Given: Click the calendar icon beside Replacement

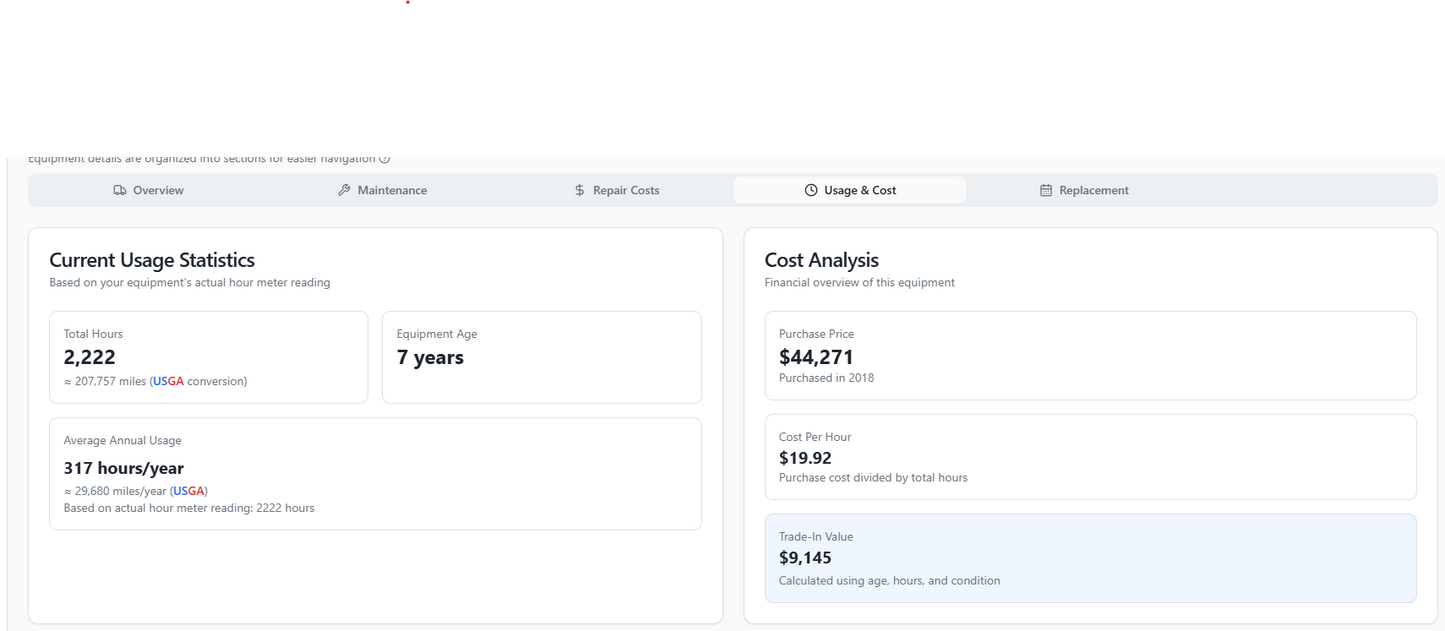Looking at the screenshot, I should coord(1045,190).
